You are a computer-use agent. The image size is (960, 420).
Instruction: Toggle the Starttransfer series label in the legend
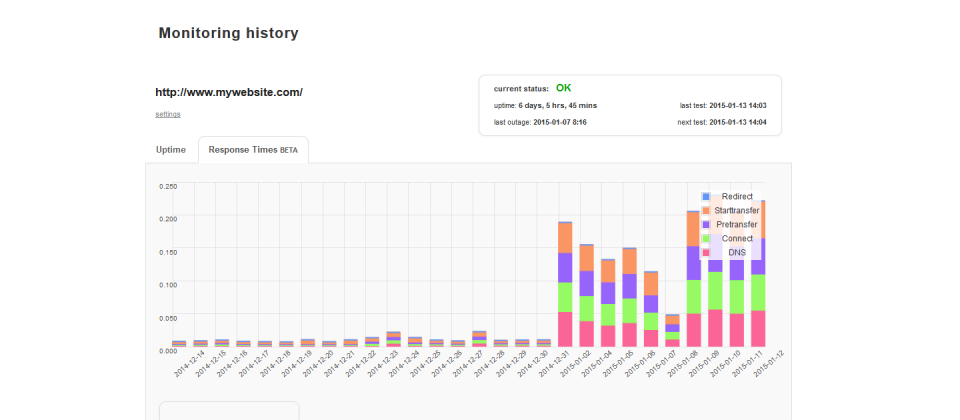737,211
